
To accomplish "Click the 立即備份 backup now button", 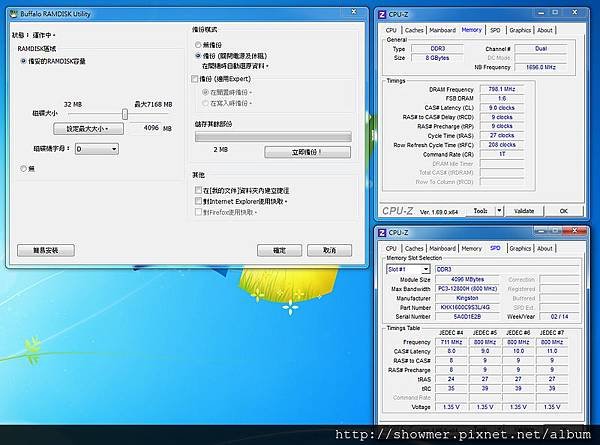I will pos(307,152).
